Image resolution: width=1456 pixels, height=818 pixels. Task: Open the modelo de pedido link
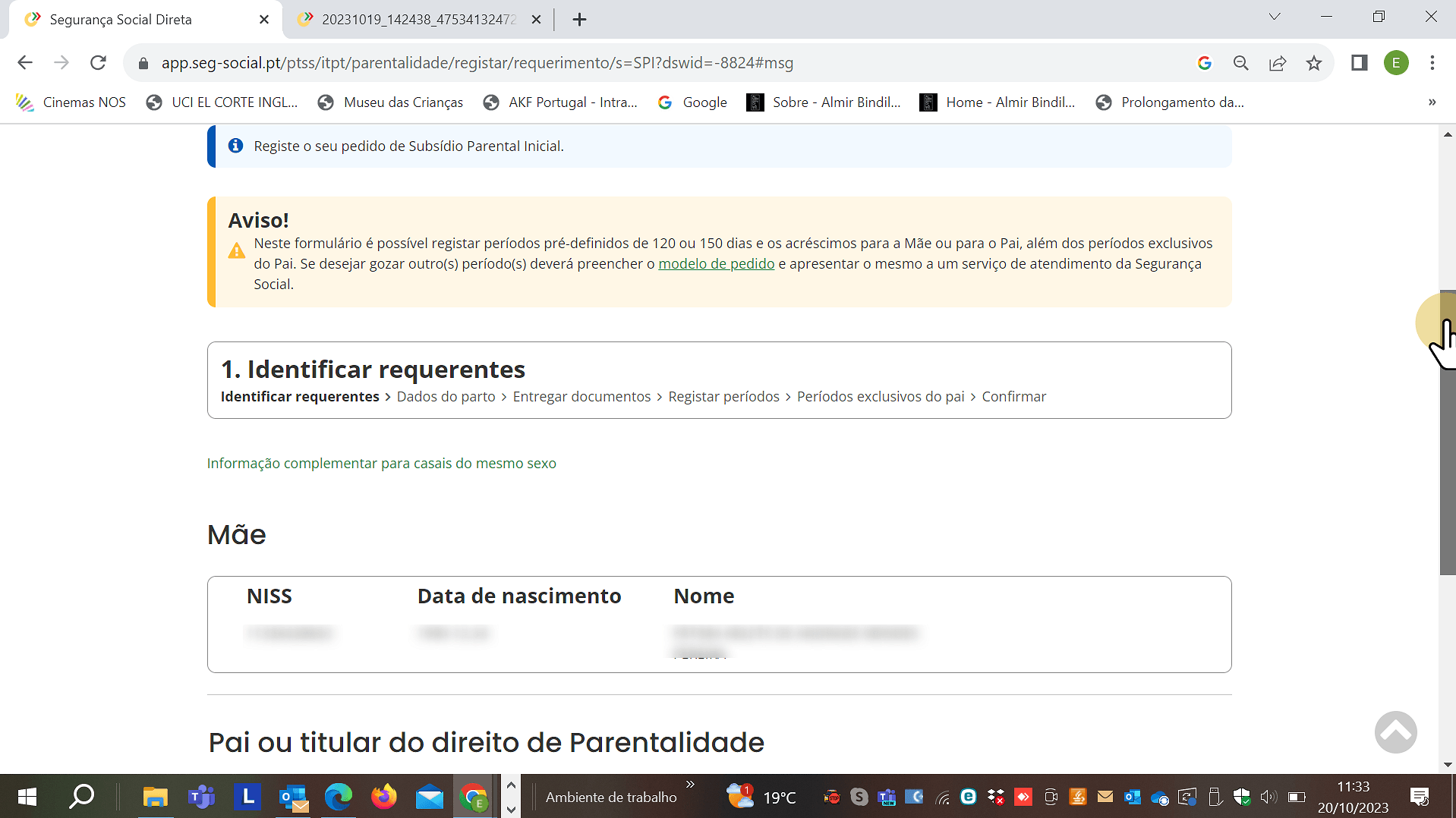point(716,263)
